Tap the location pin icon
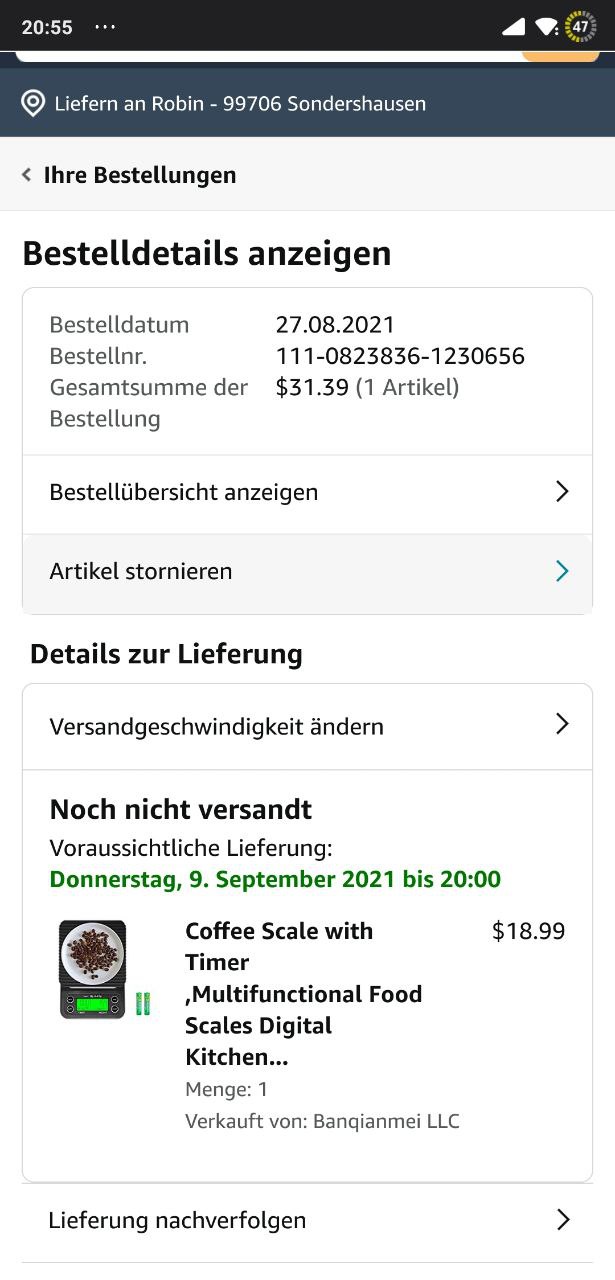This screenshot has width=615, height=1280. tap(33, 103)
